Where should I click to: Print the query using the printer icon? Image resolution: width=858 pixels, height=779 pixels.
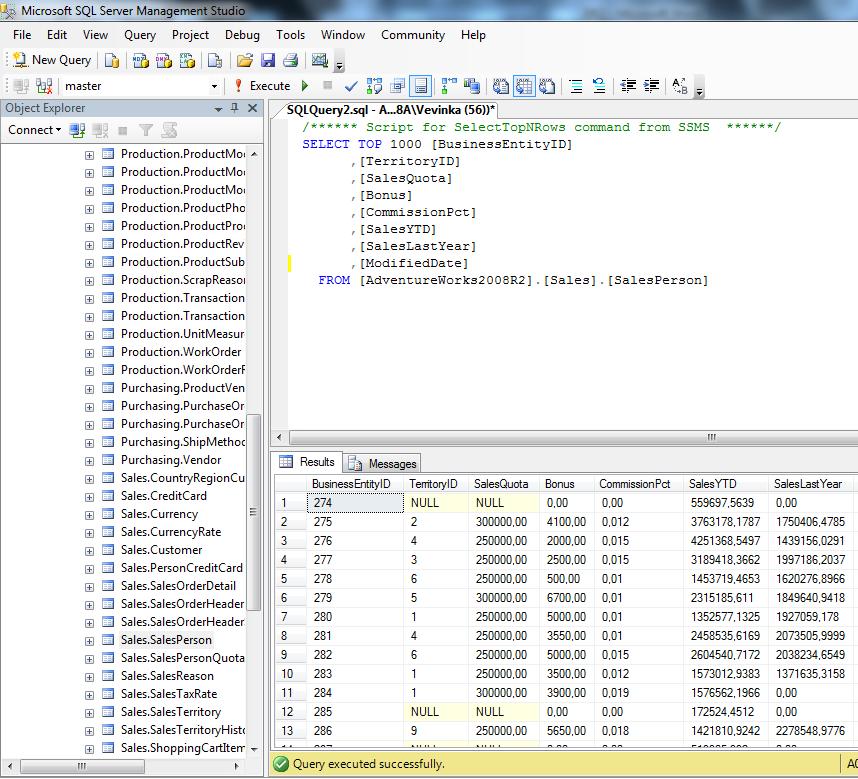(x=291, y=60)
